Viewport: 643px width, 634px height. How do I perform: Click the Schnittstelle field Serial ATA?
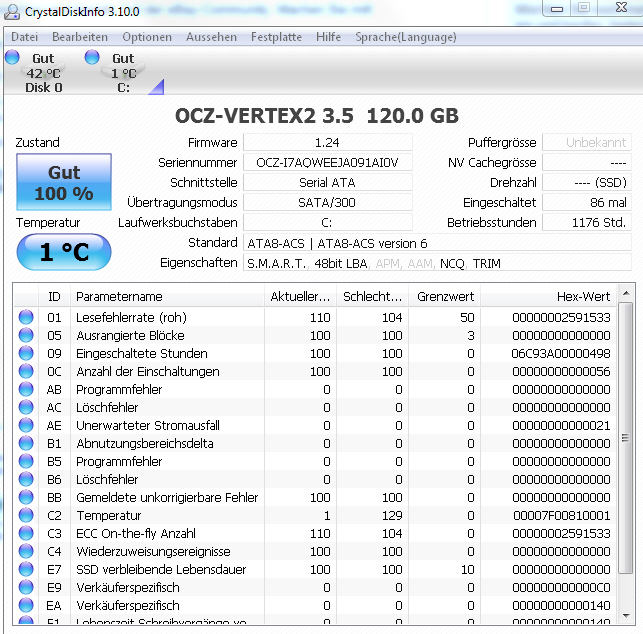[x=327, y=182]
